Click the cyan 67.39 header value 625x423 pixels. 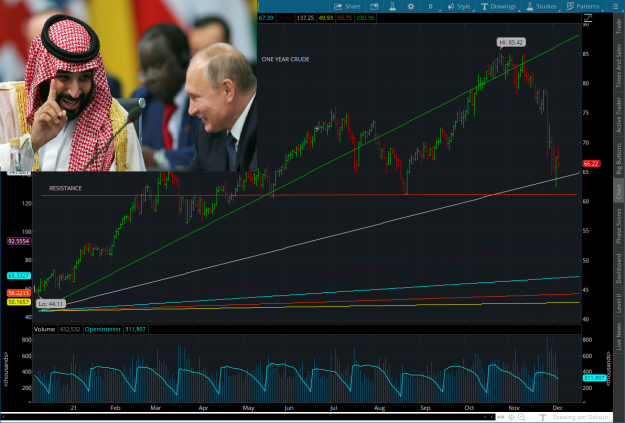(x=266, y=18)
